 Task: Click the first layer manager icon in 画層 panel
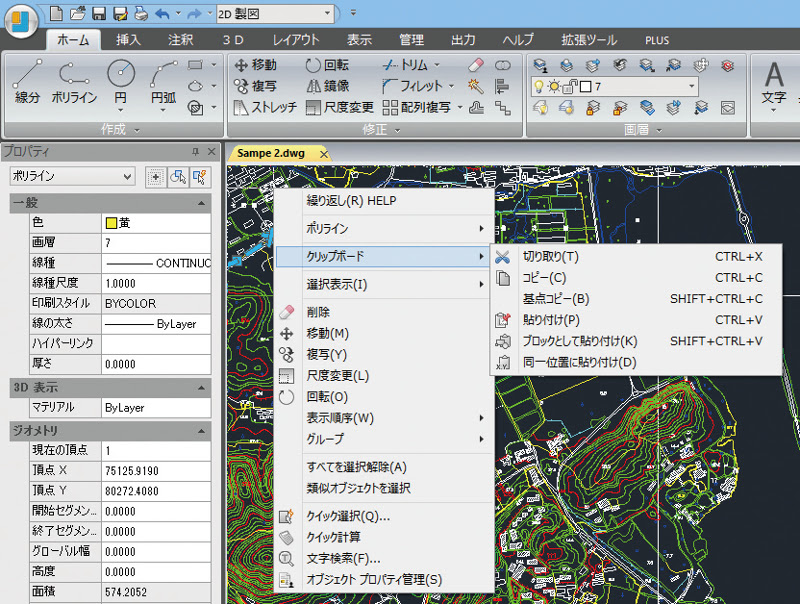pyautogui.click(x=540, y=65)
